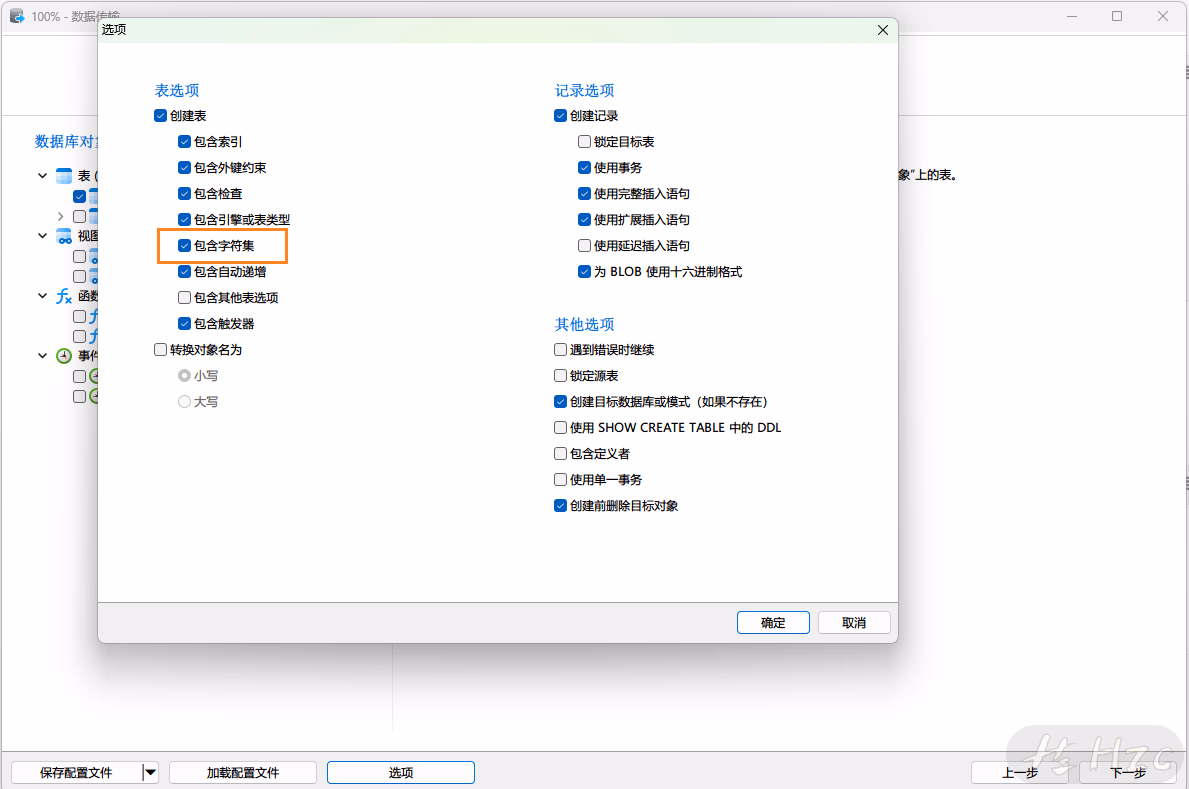1189x789 pixels.
Task: Toggle 包含外键约束 checkbox
Action: point(184,168)
